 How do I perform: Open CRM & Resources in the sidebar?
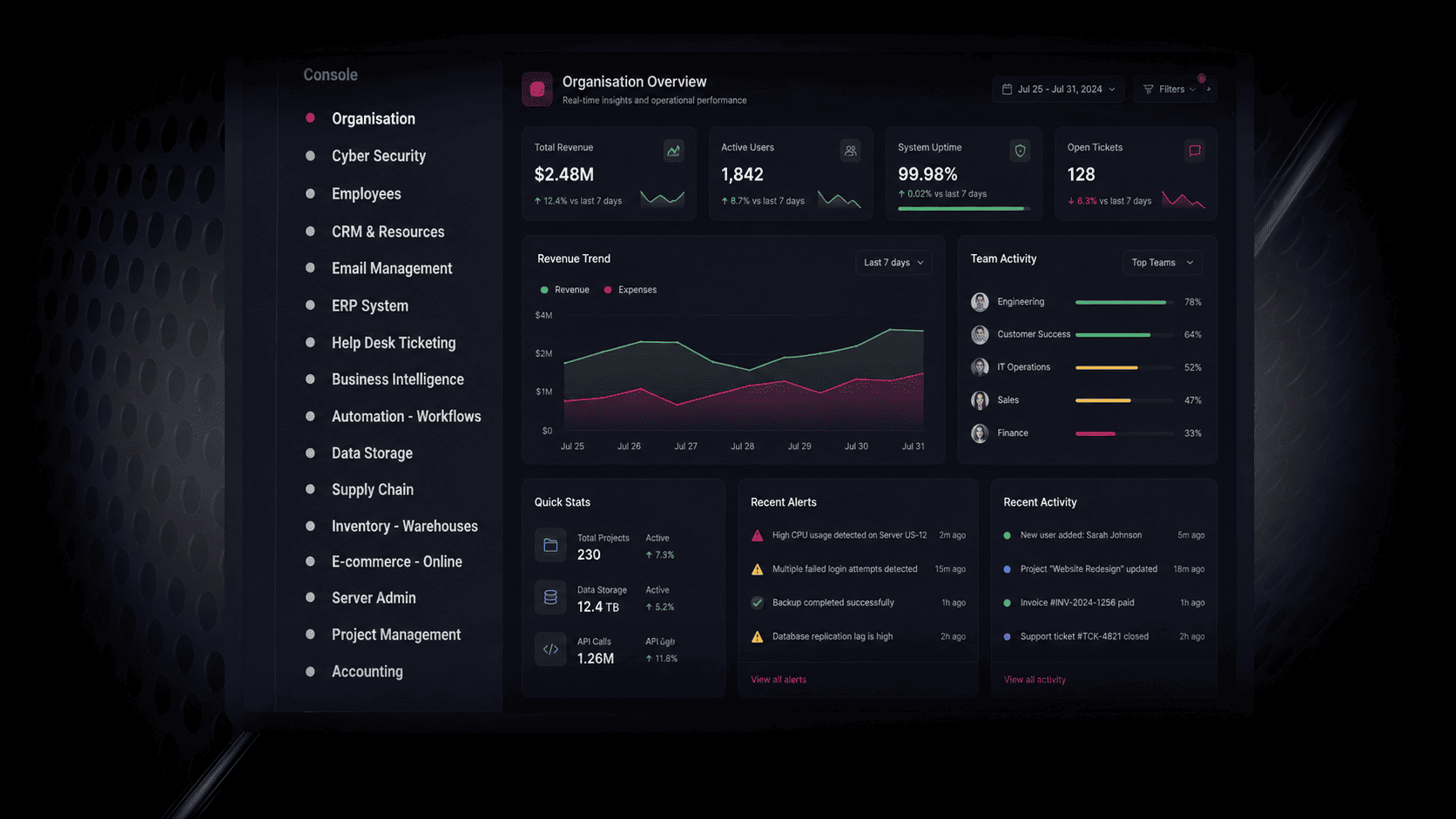pos(388,232)
